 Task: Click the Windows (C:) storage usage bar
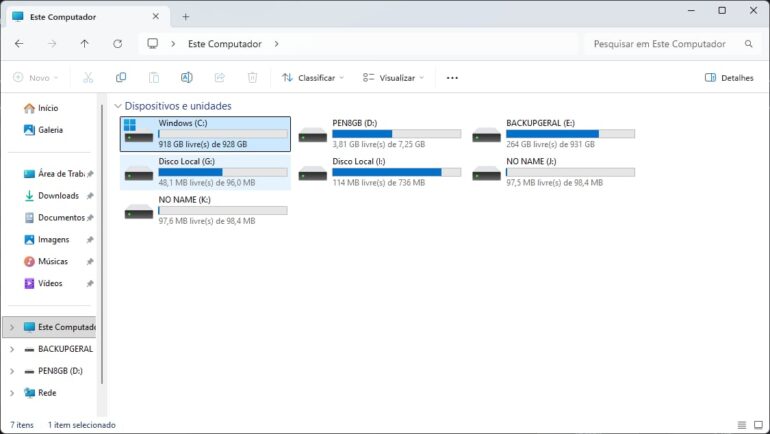223,134
